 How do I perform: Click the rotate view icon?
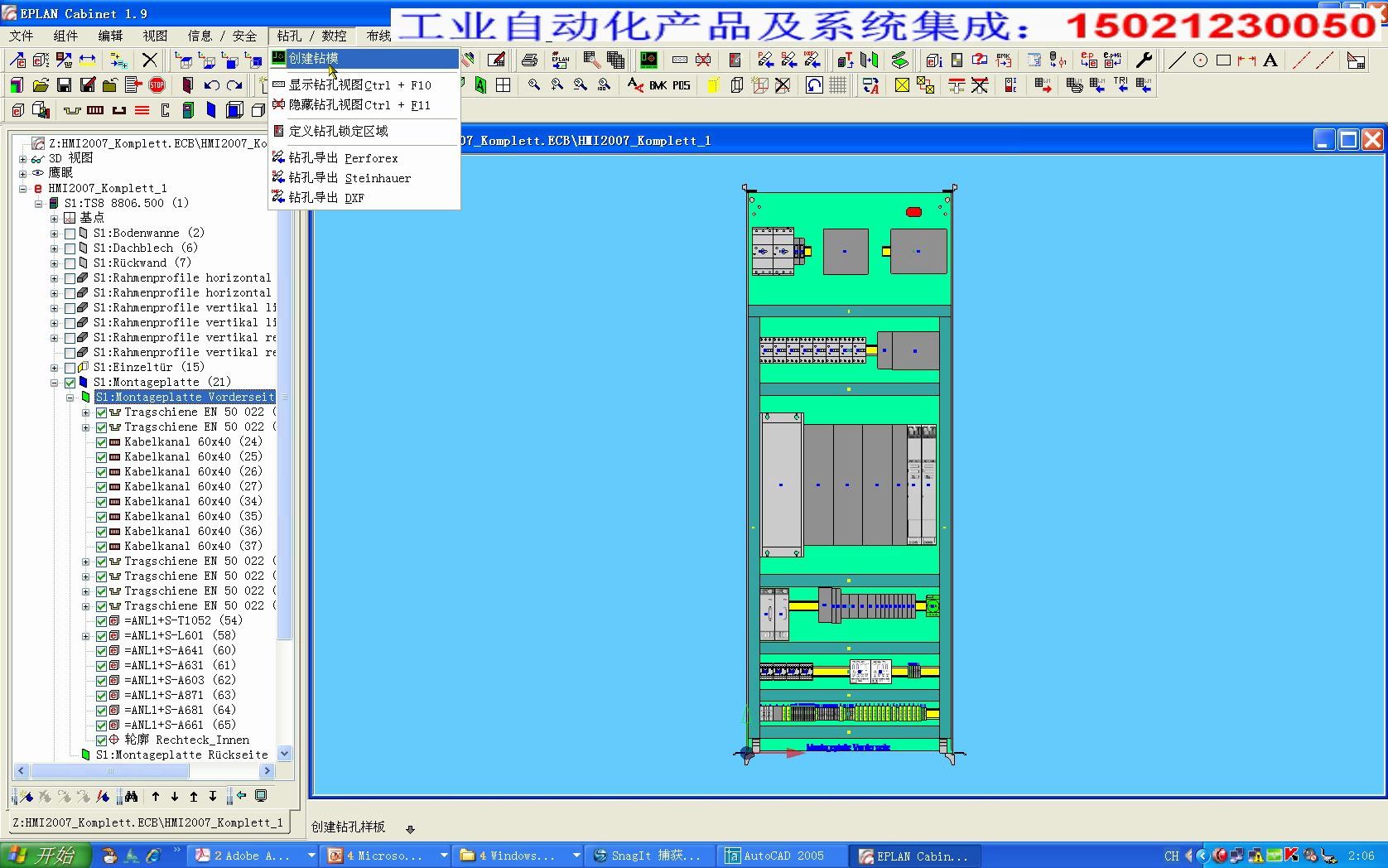pyautogui.click(x=815, y=85)
